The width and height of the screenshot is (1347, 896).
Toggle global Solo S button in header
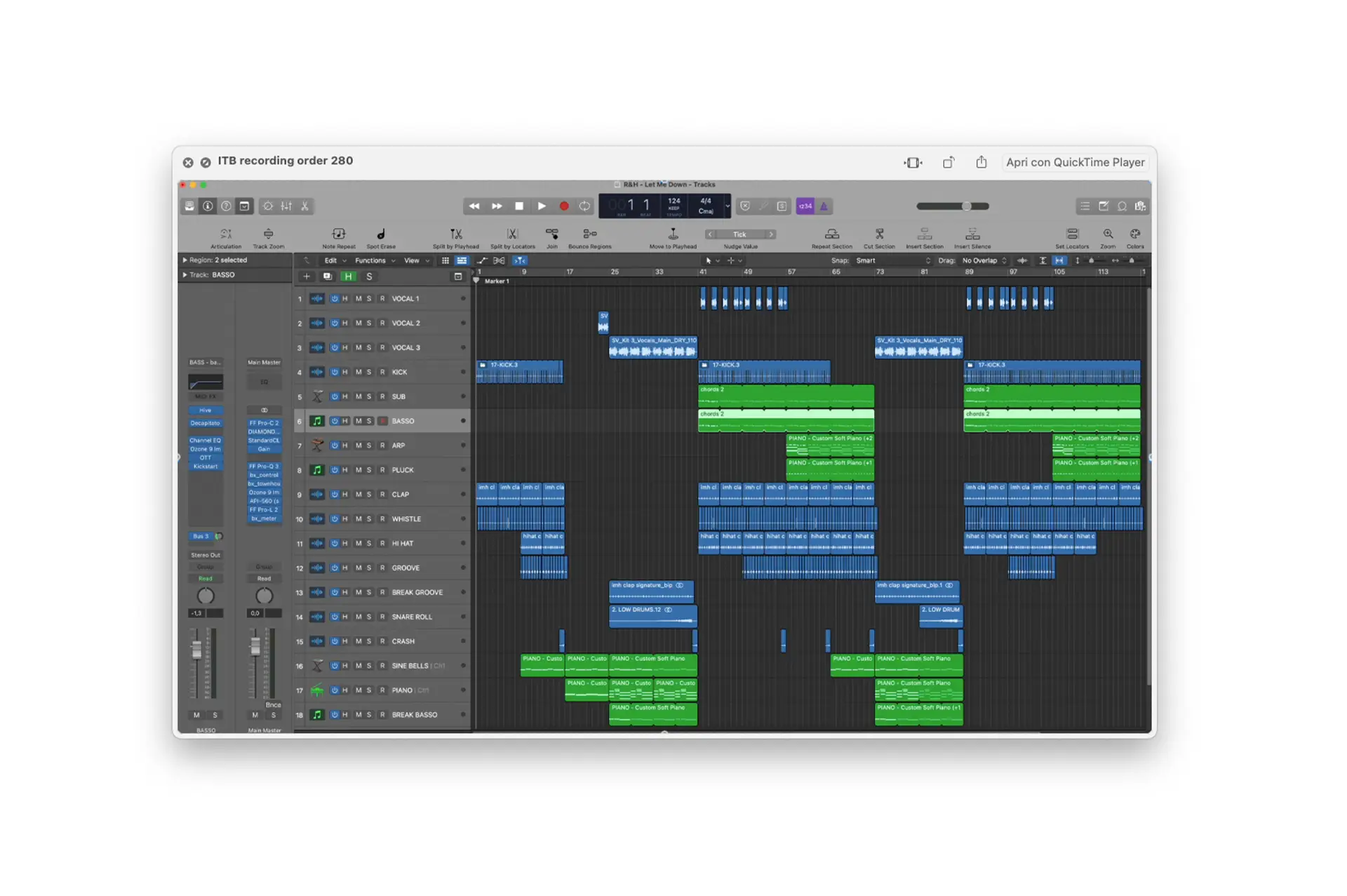click(x=369, y=276)
